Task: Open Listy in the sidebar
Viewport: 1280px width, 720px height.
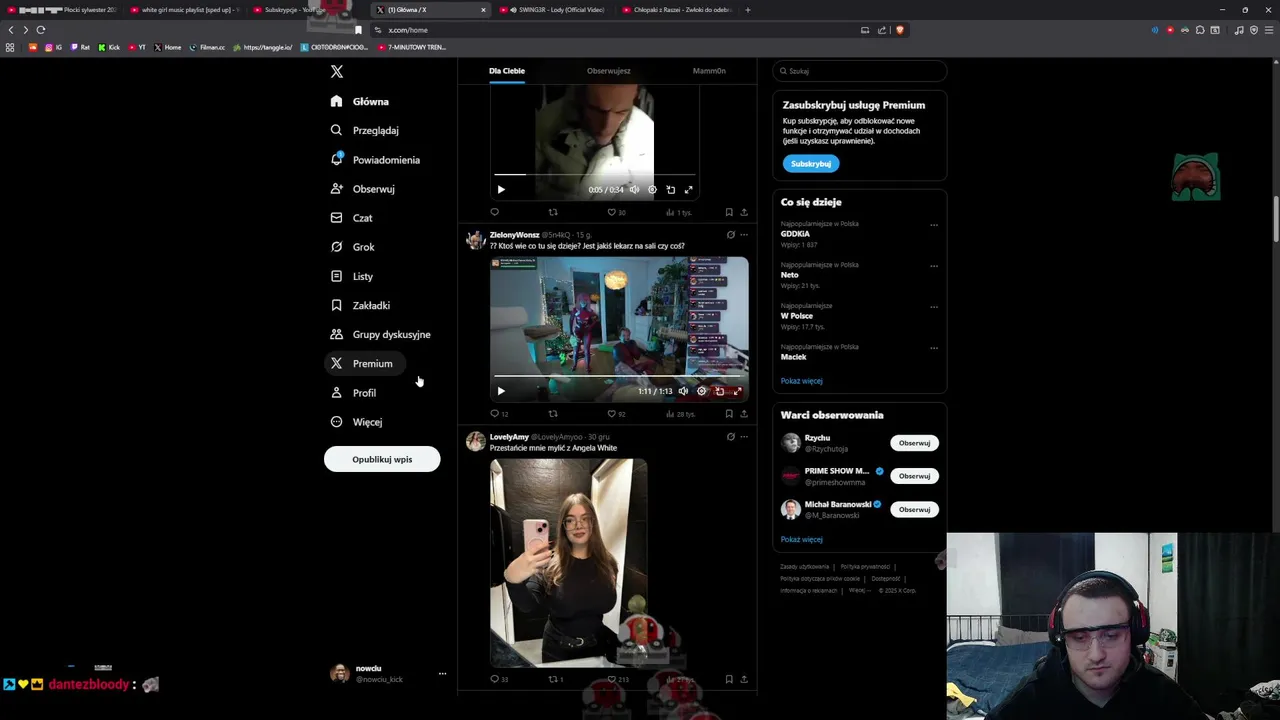Action: 351,276
